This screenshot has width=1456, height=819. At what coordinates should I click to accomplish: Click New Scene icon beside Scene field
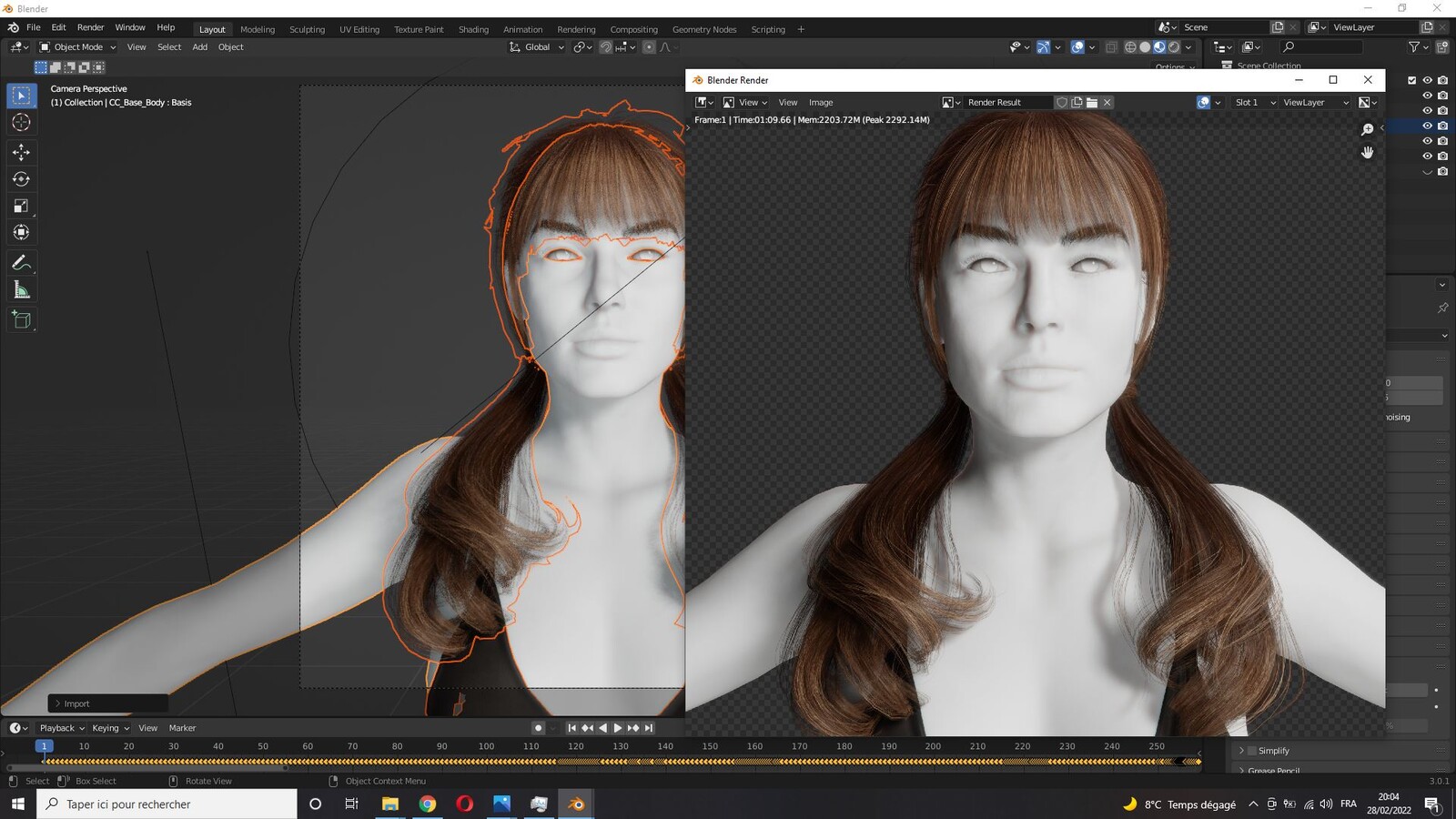click(1278, 27)
